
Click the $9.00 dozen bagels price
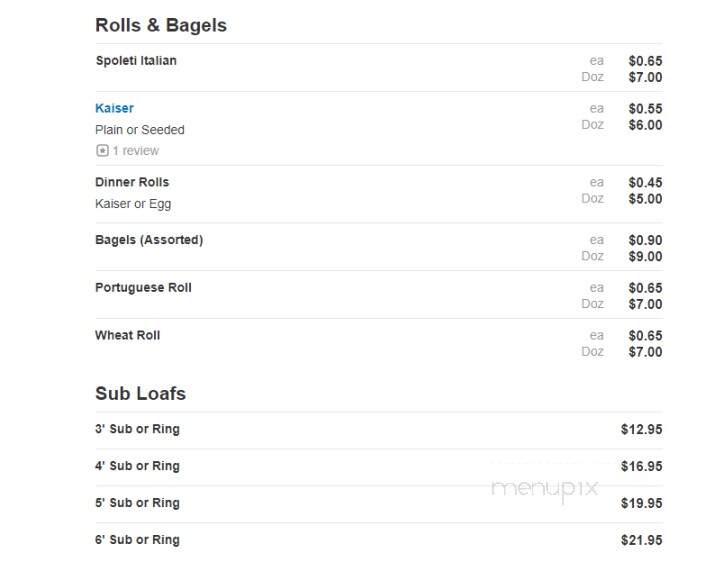coord(645,256)
